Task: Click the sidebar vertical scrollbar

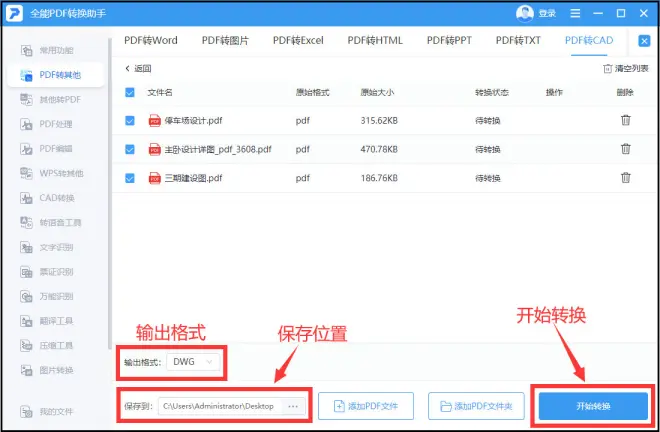Action: 110,194
